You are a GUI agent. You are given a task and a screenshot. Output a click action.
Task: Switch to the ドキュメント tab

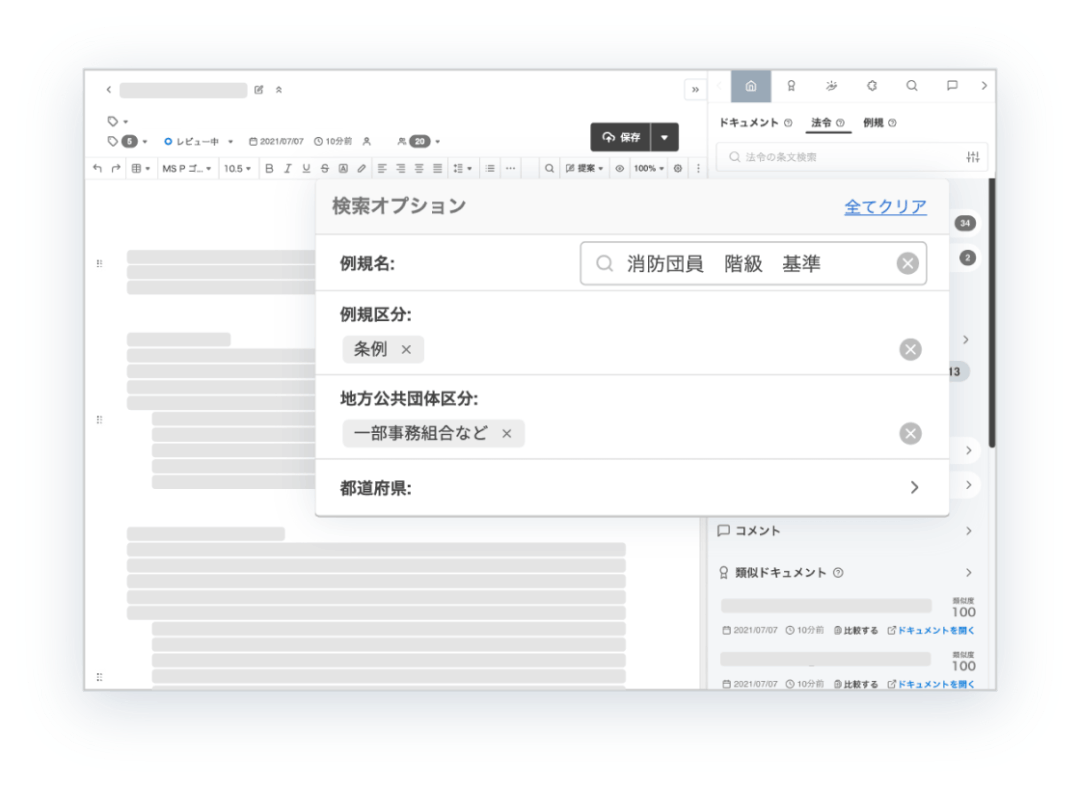point(750,123)
